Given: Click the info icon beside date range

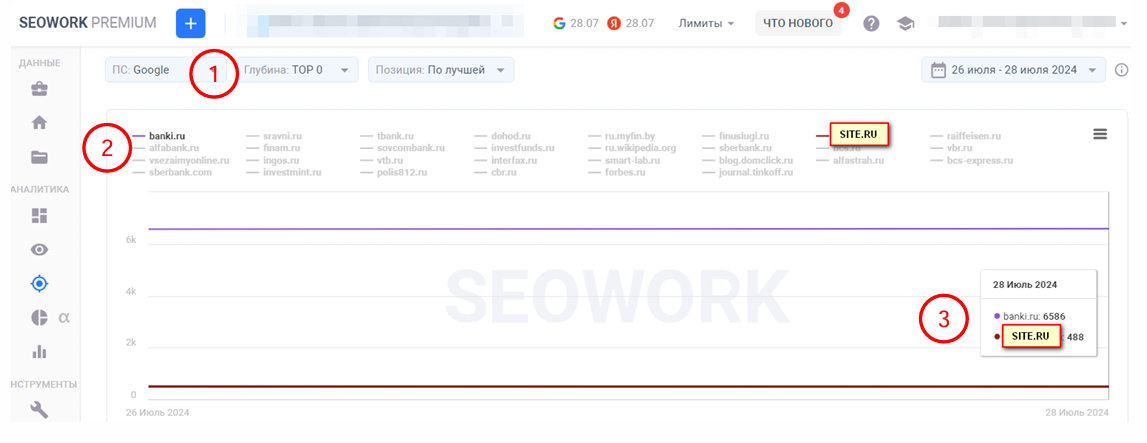Looking at the screenshot, I should [1121, 70].
